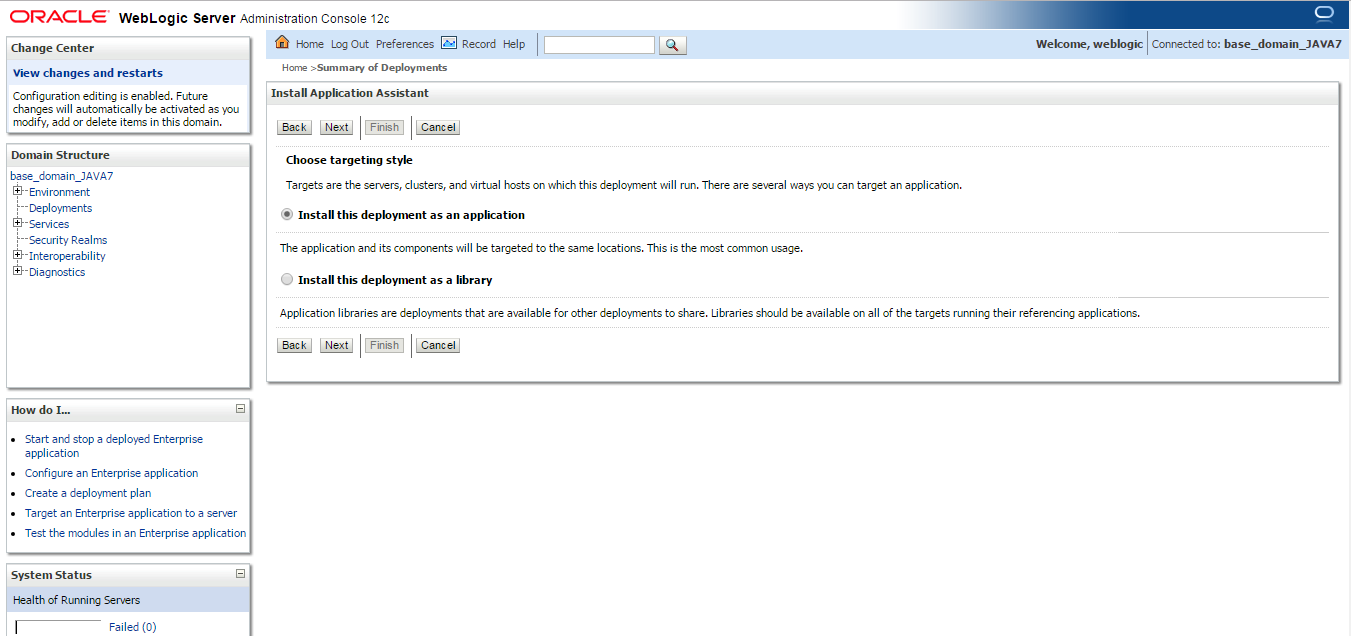Open Start and stop a deployed Enterprise application
Image resolution: width=1351 pixels, height=636 pixels.
tap(114, 446)
